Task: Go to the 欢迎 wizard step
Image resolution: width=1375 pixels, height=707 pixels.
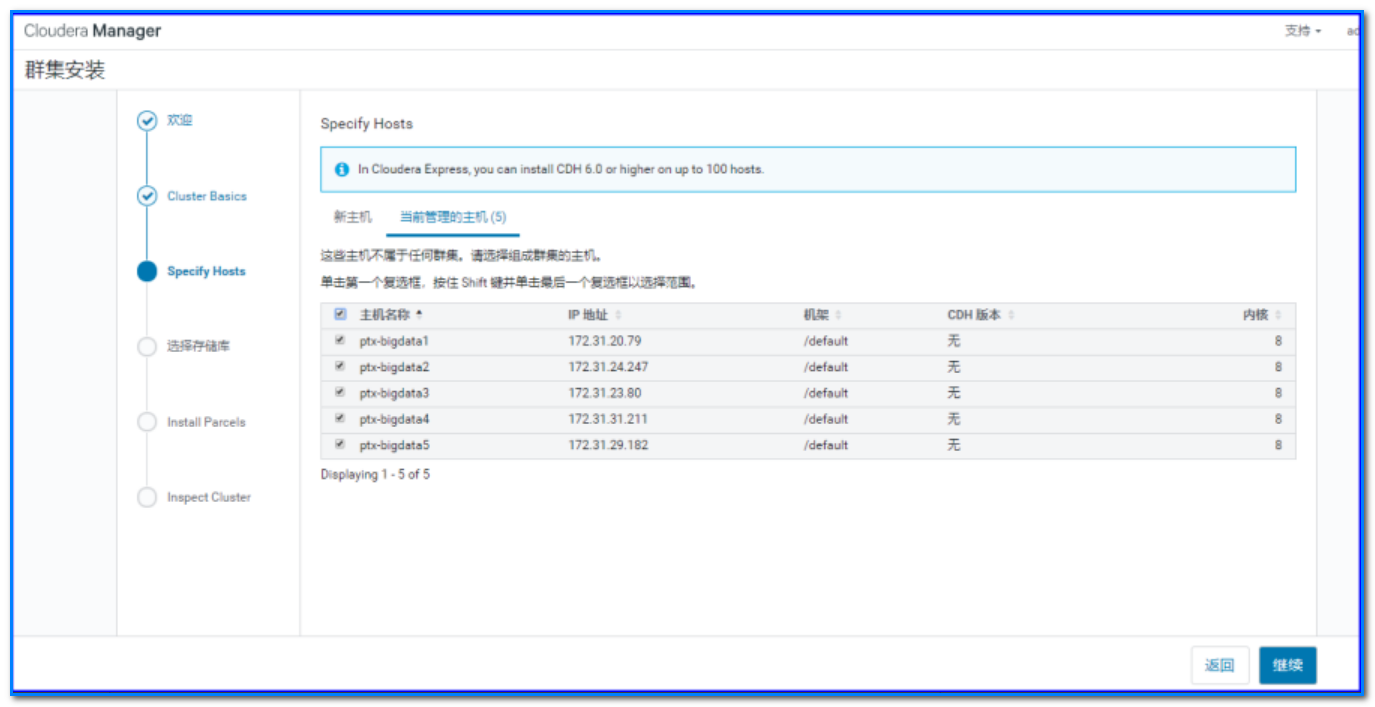Action: coord(180,120)
